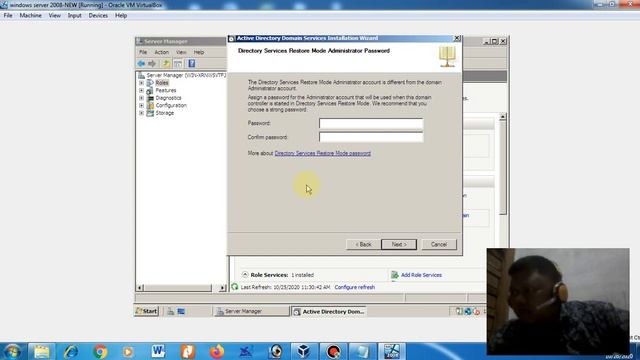Expand the Storage node

click(141, 113)
